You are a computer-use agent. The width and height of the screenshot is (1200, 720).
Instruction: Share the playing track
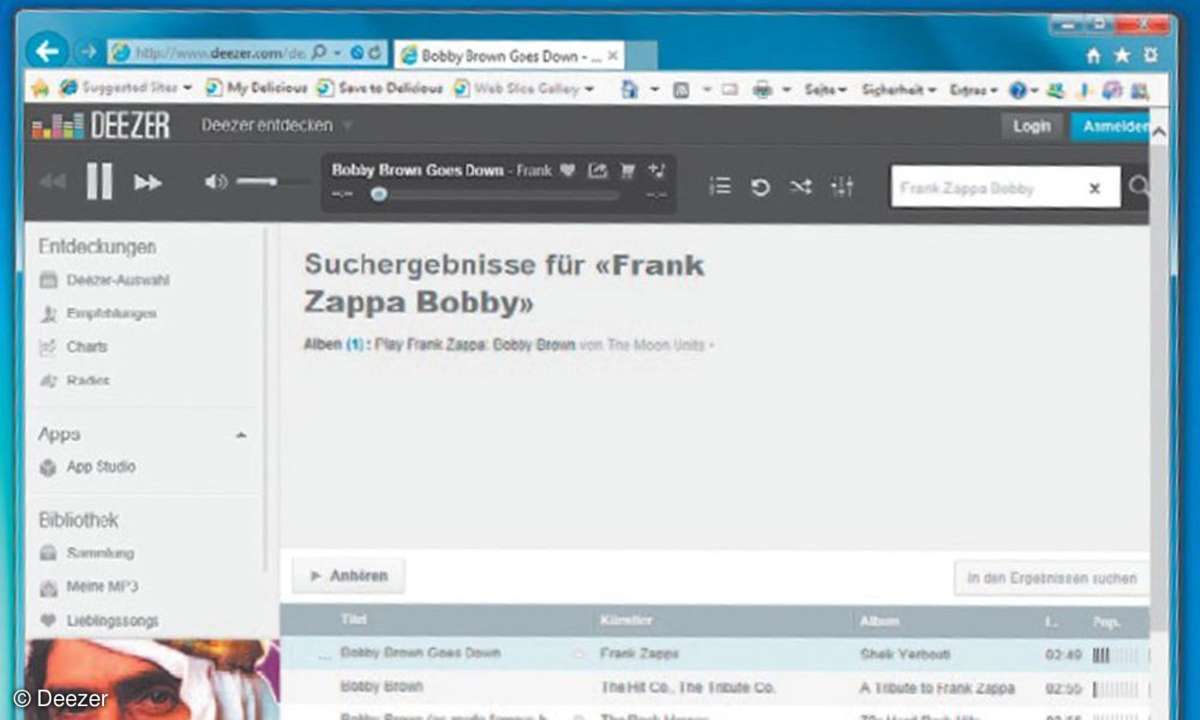tap(597, 170)
